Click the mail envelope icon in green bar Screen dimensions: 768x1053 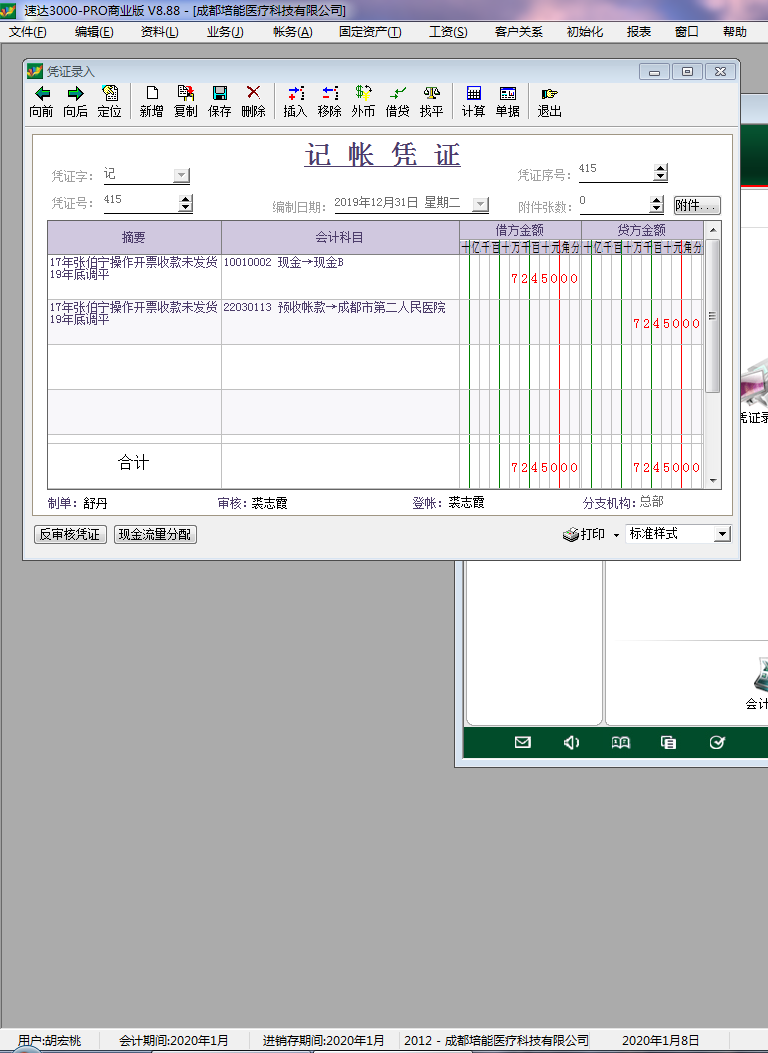(x=522, y=742)
